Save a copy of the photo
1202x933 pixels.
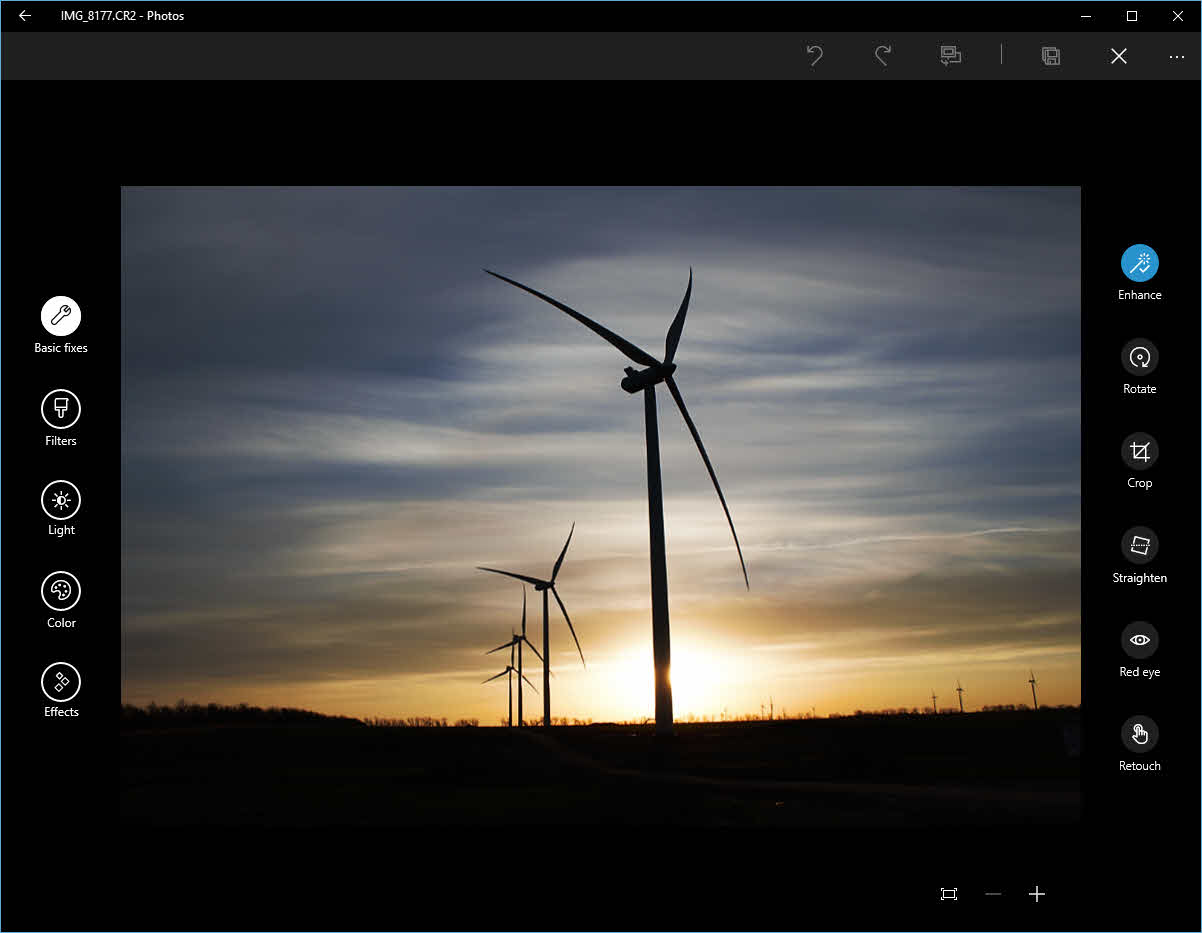[1051, 56]
